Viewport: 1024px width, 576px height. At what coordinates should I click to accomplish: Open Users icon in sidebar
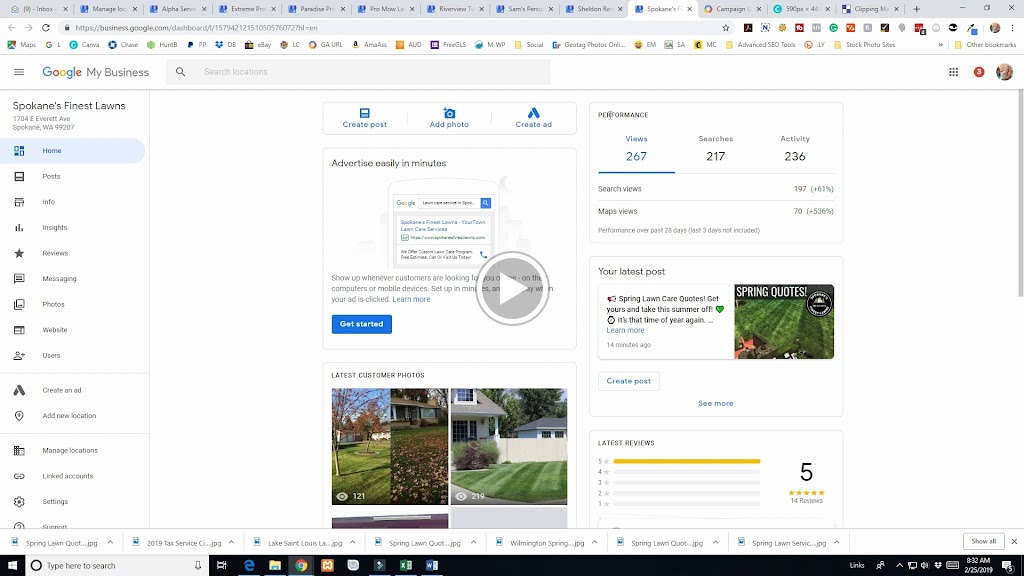coord(19,355)
